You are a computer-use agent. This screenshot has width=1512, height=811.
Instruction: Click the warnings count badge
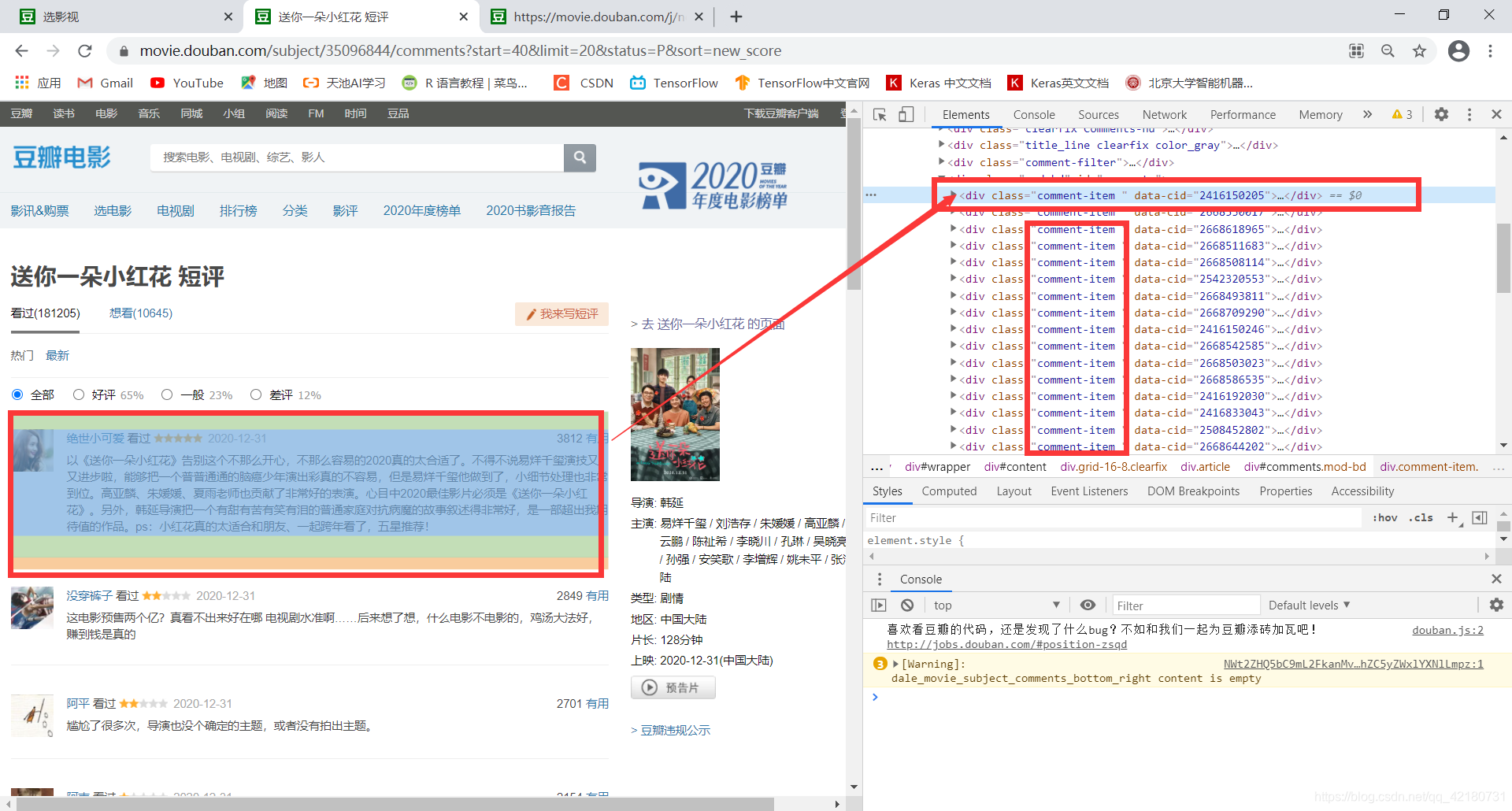click(x=1402, y=114)
